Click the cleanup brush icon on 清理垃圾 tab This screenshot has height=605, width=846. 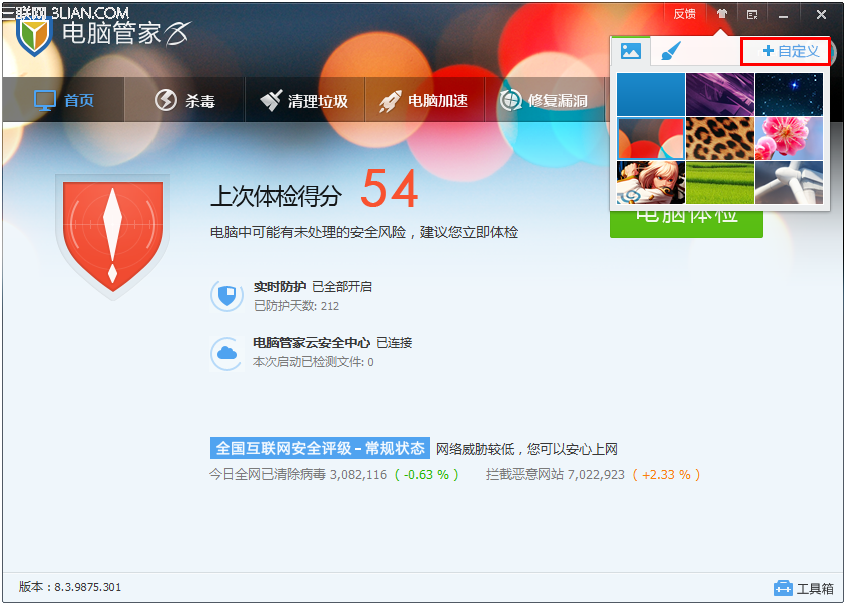click(270, 100)
